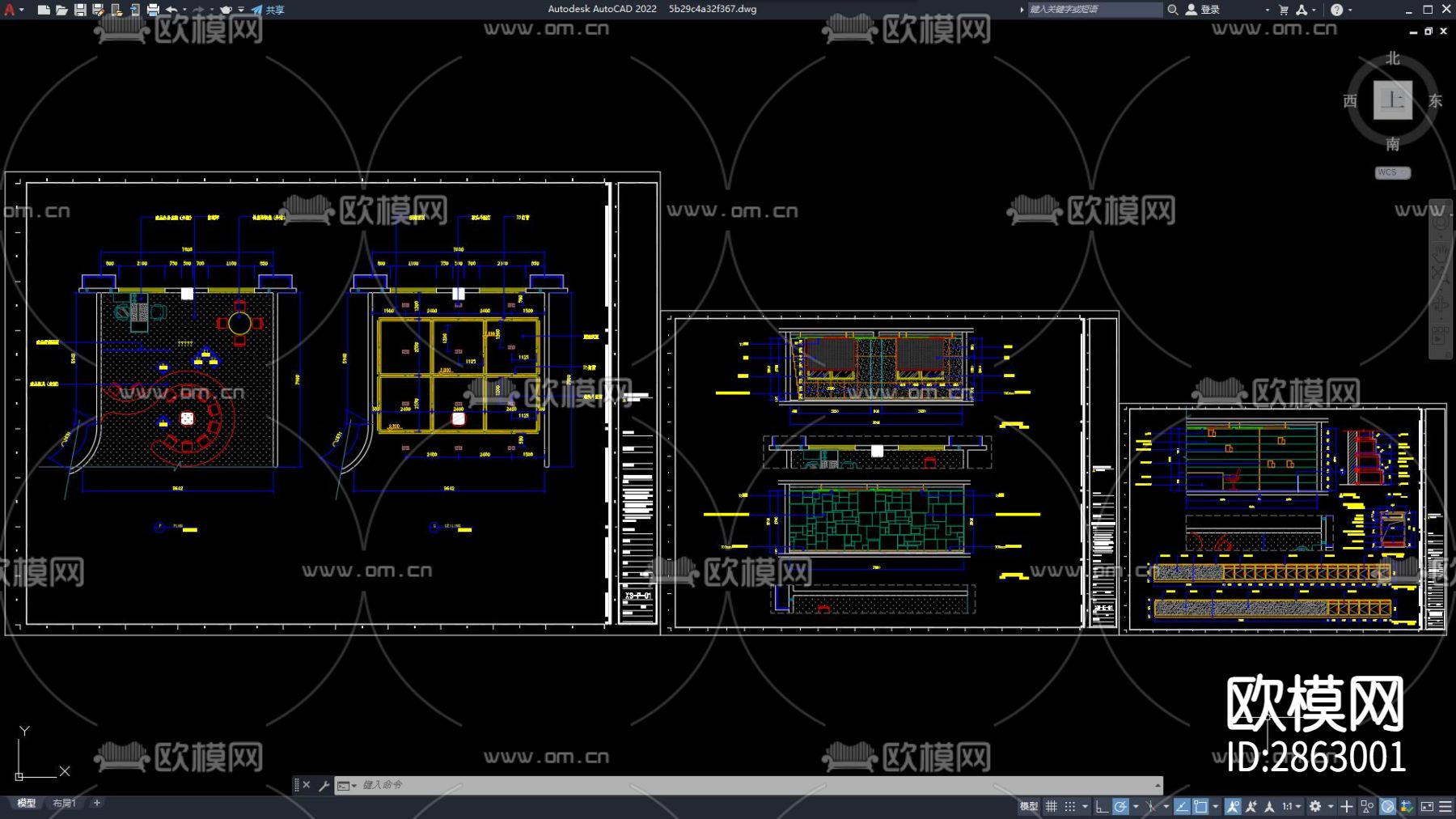Open the AutoCAD application menu A logo

(10, 10)
